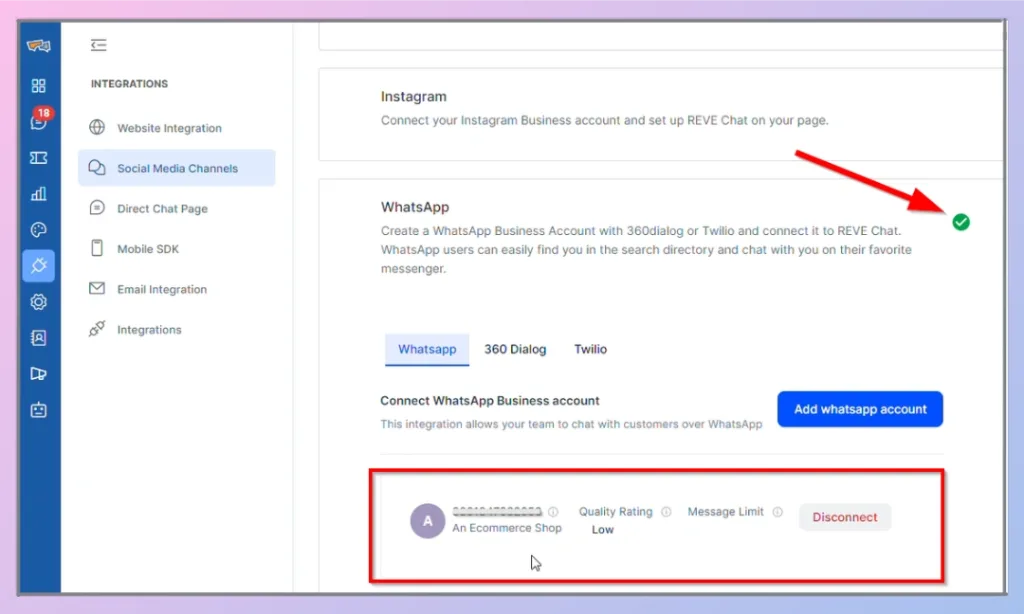This screenshot has height=614, width=1024.
Task: Click info icon beside Message Limit
Action: 777,512
